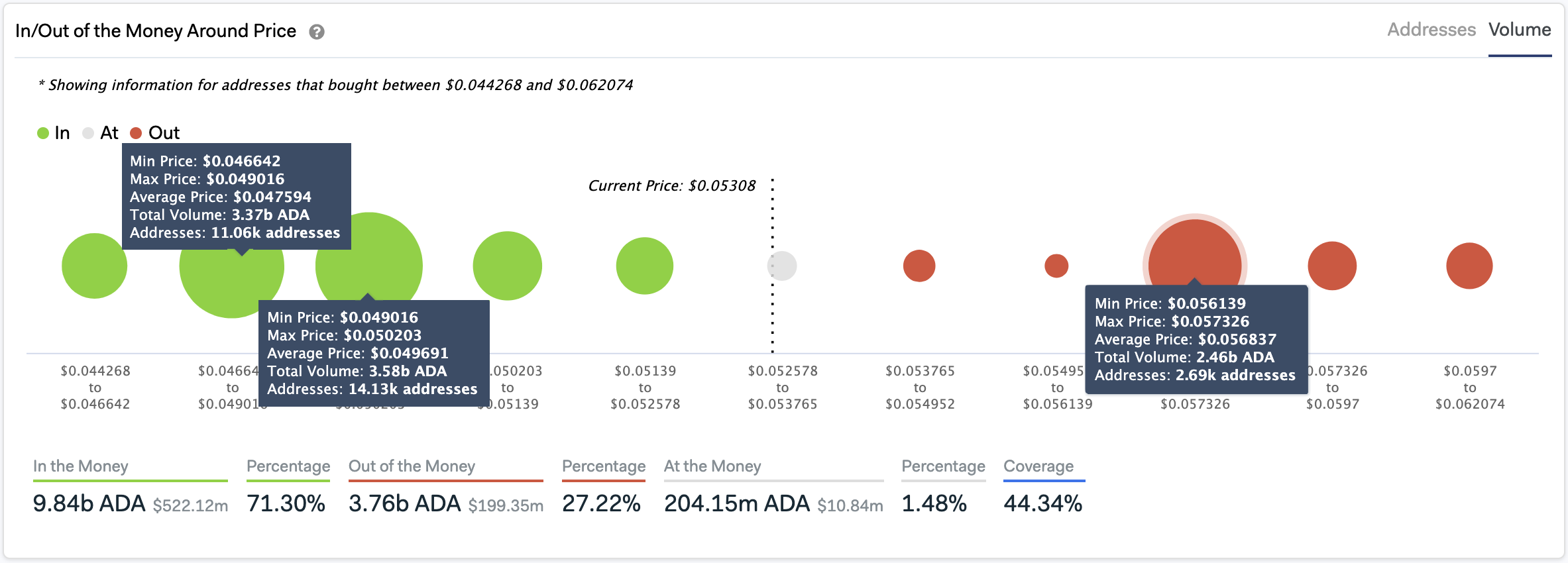Click the help question mark icon
1568x563 pixels.
point(317,32)
